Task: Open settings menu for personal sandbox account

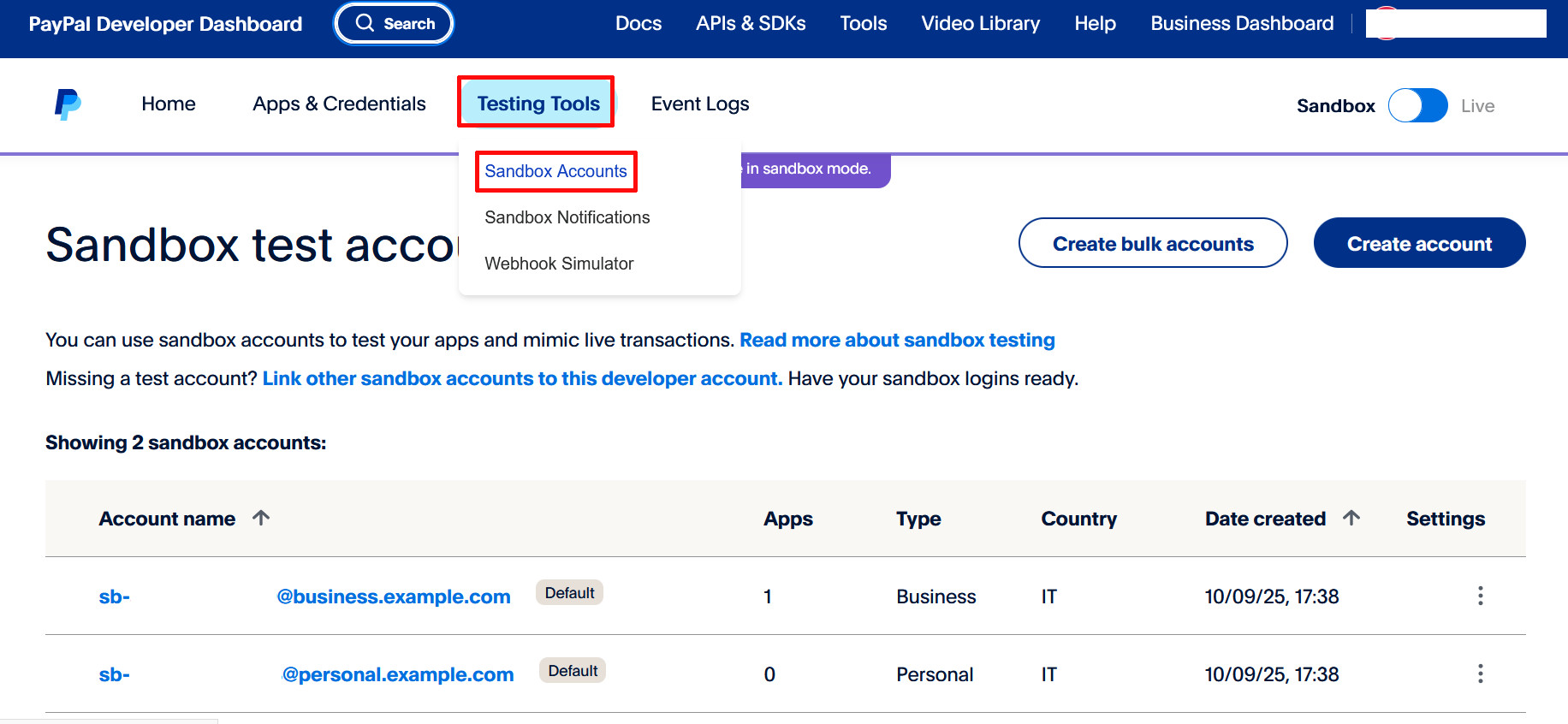Action: coord(1480,674)
